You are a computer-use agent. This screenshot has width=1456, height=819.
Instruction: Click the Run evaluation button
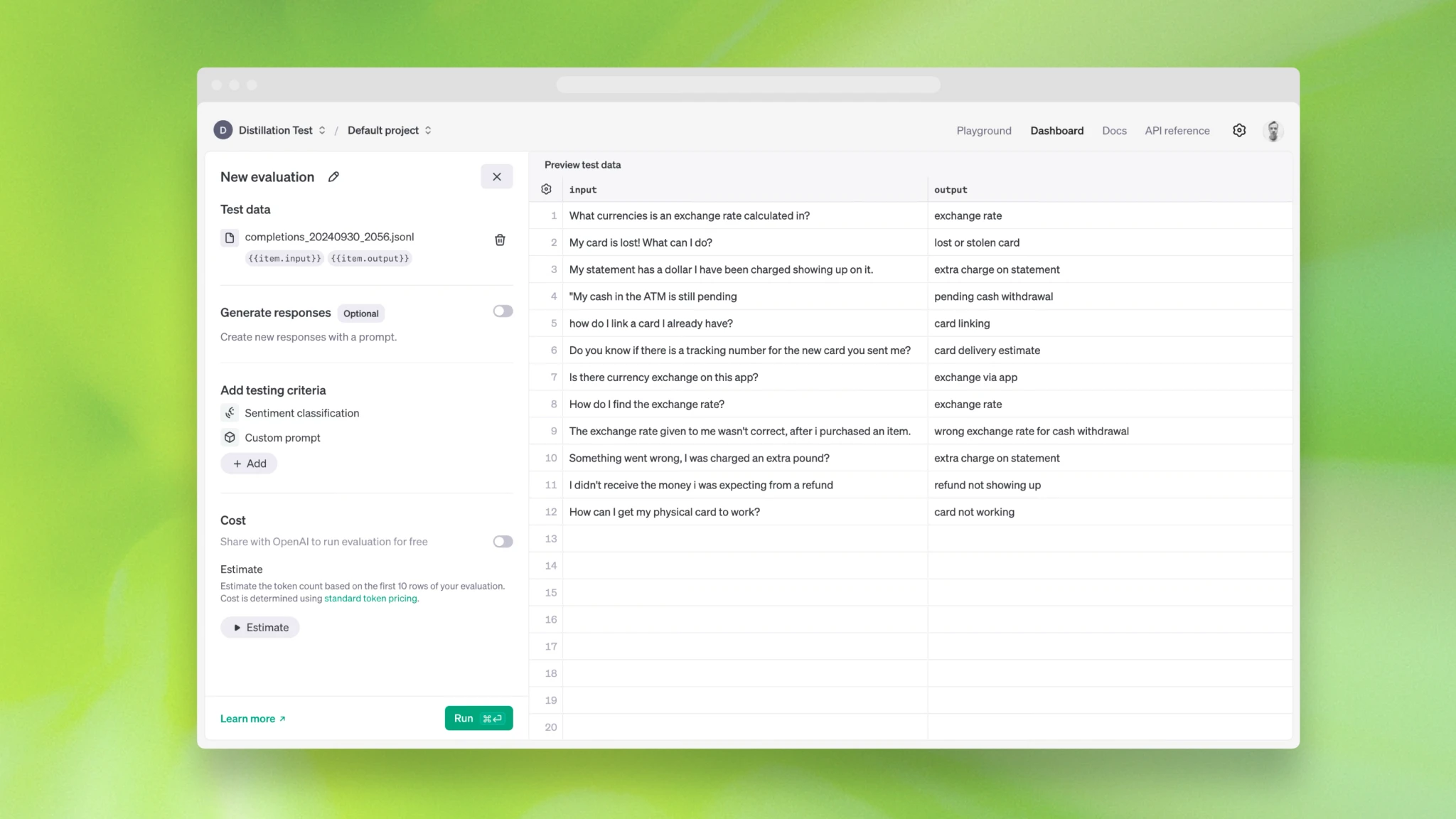(478, 718)
